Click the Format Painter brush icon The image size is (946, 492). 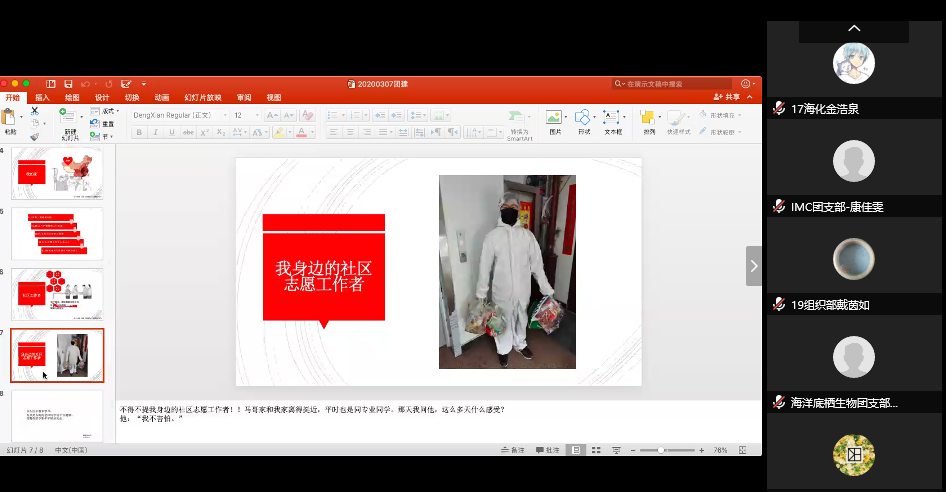point(34,136)
